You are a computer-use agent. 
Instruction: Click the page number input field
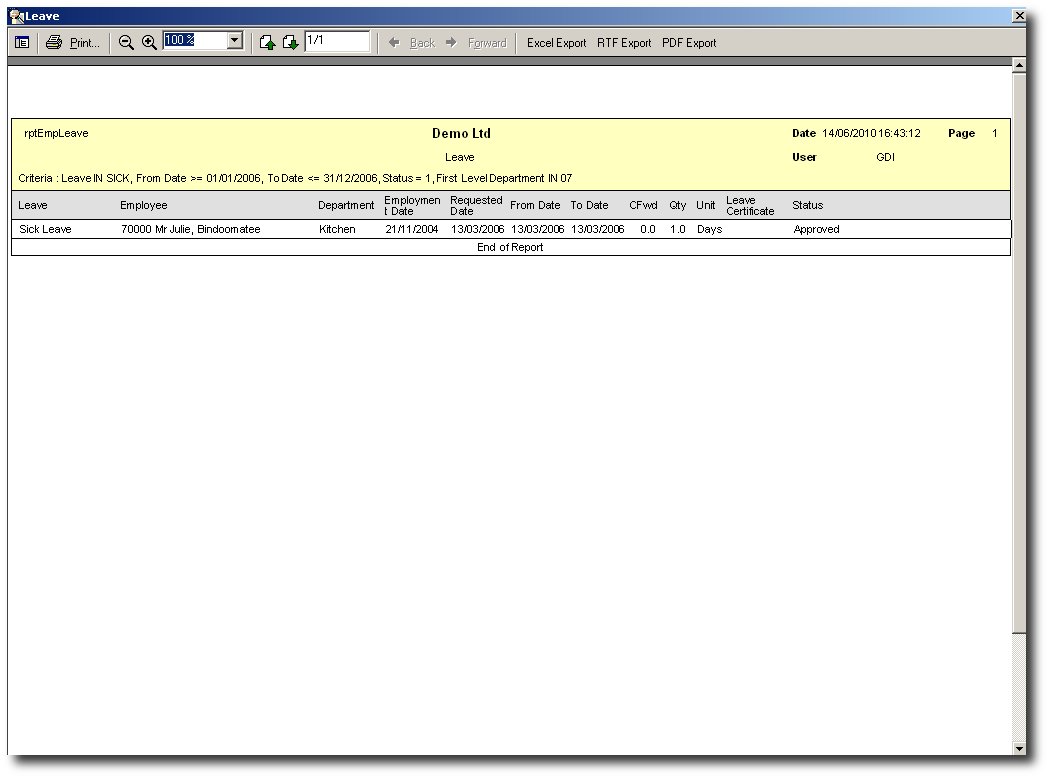point(336,41)
